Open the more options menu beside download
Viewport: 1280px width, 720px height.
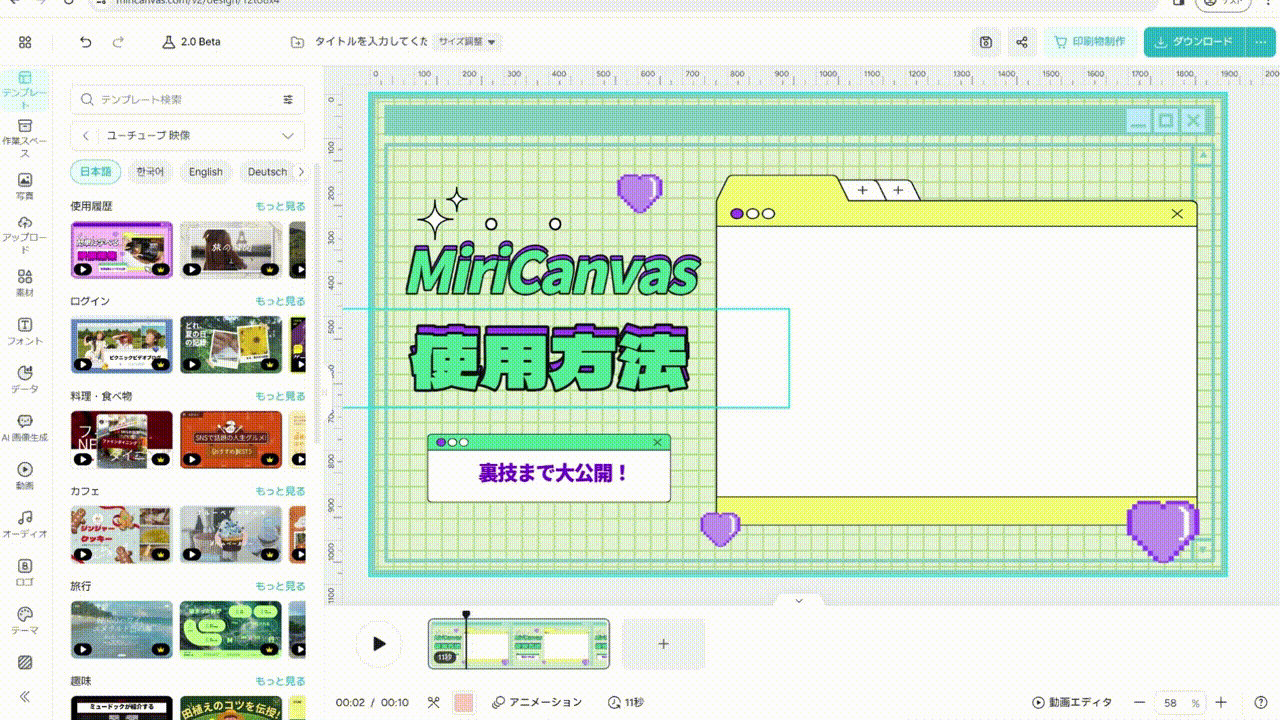point(1259,42)
